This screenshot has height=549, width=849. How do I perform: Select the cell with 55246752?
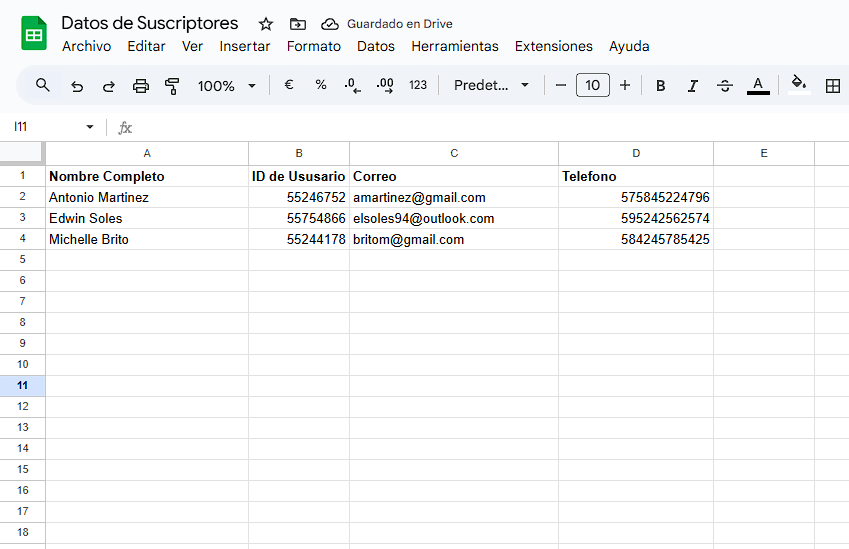click(299, 198)
